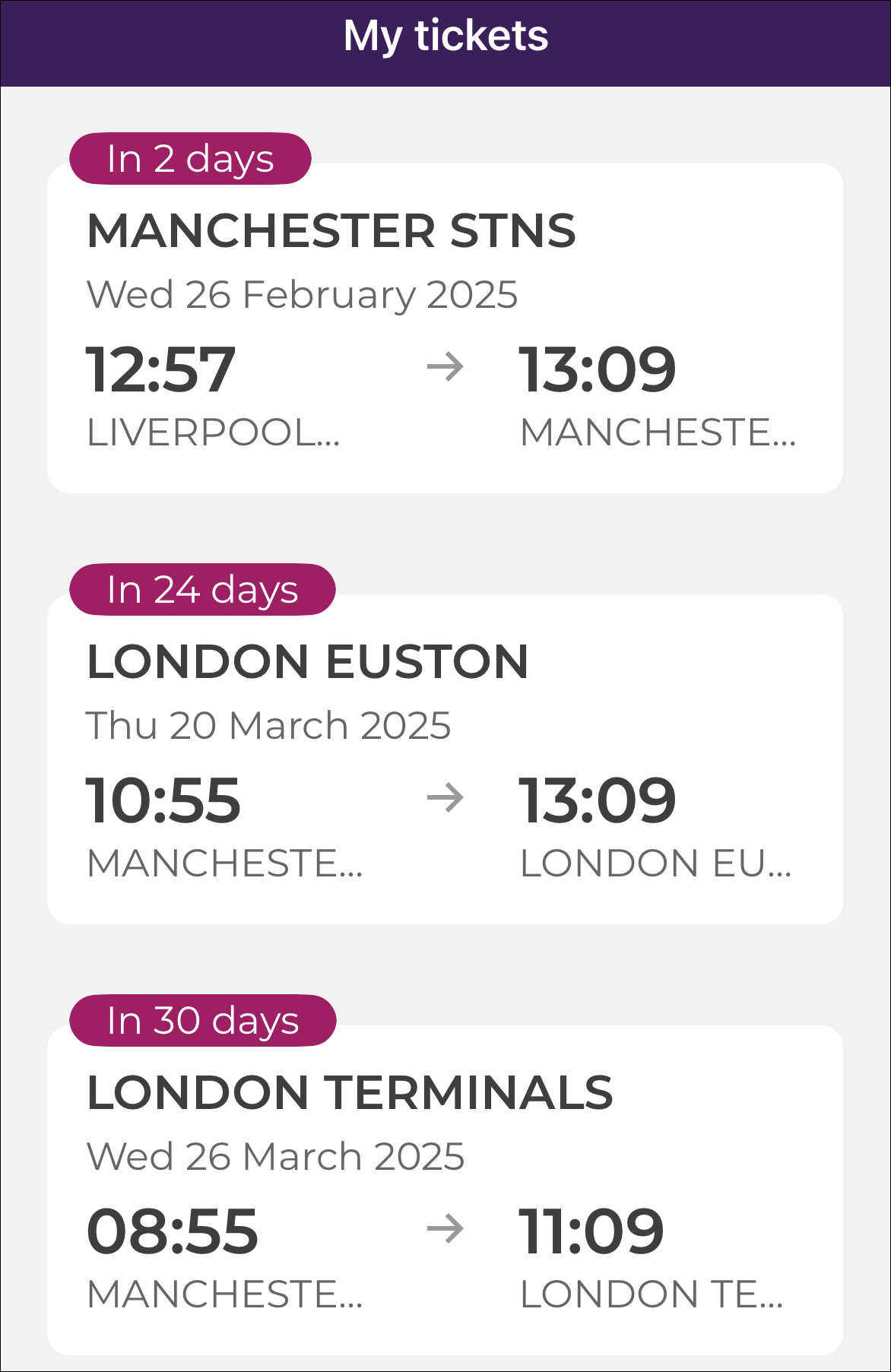Click the arrow icon on London Euston ticket
Screen dimensions: 891x1372
point(445,798)
